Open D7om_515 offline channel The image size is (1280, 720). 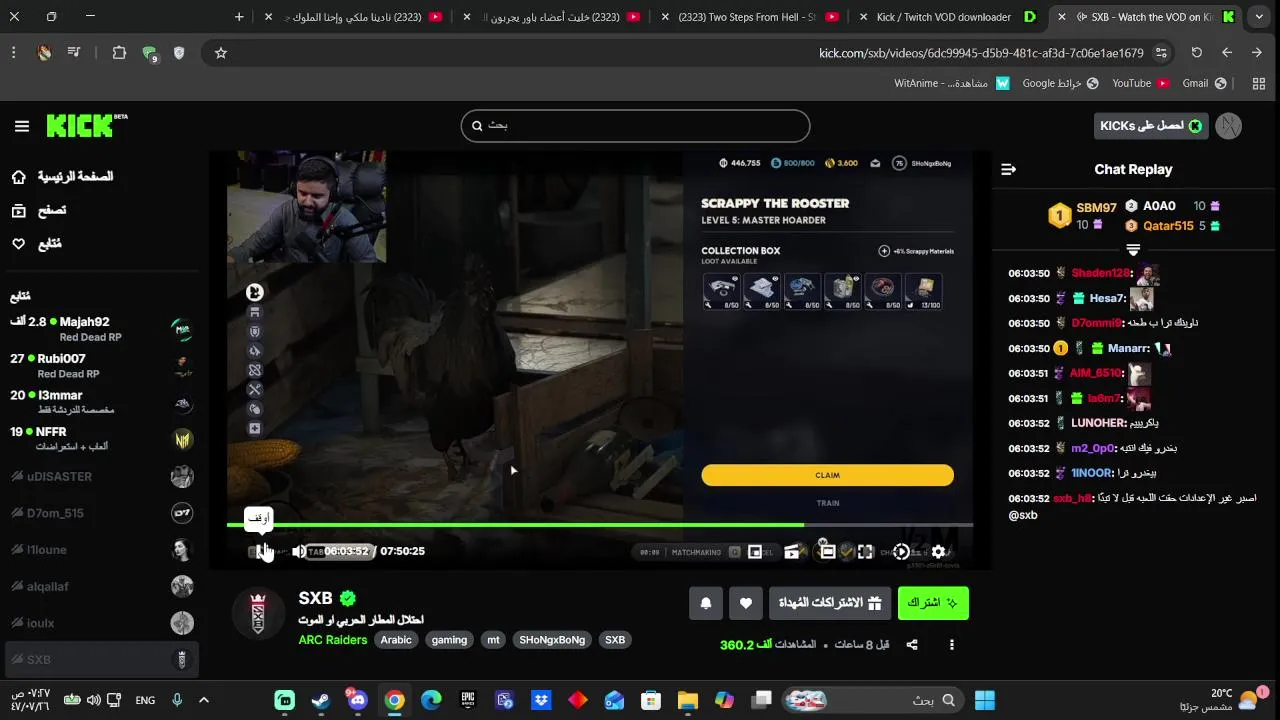coord(100,513)
